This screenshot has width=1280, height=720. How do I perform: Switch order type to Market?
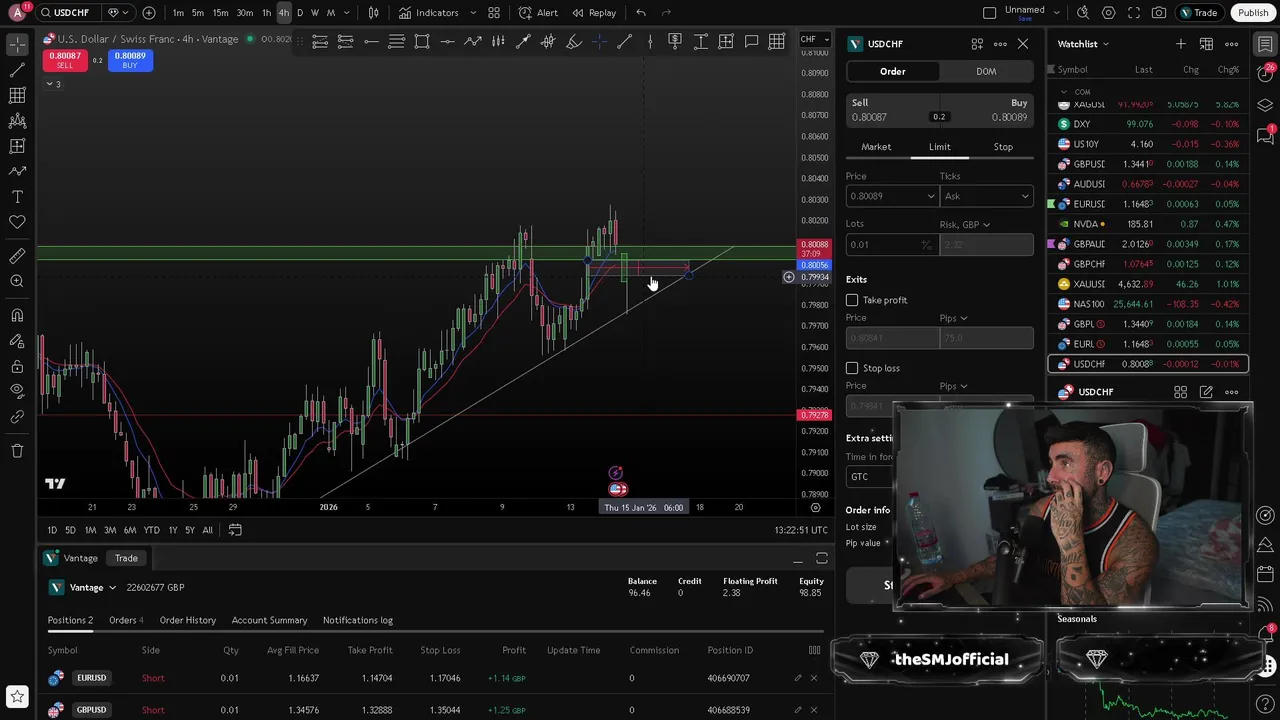pos(876,147)
